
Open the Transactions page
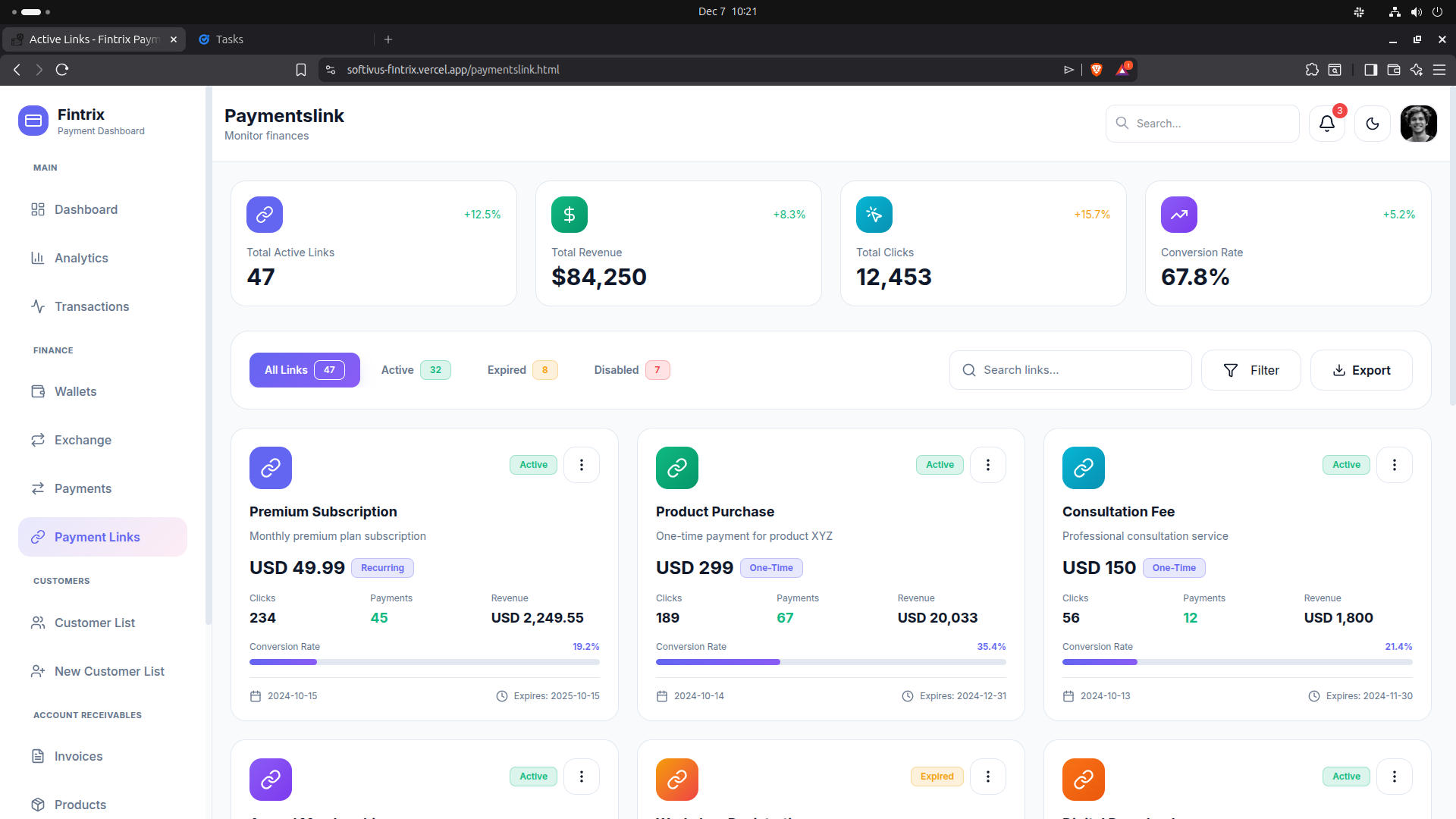pyautogui.click(x=91, y=306)
